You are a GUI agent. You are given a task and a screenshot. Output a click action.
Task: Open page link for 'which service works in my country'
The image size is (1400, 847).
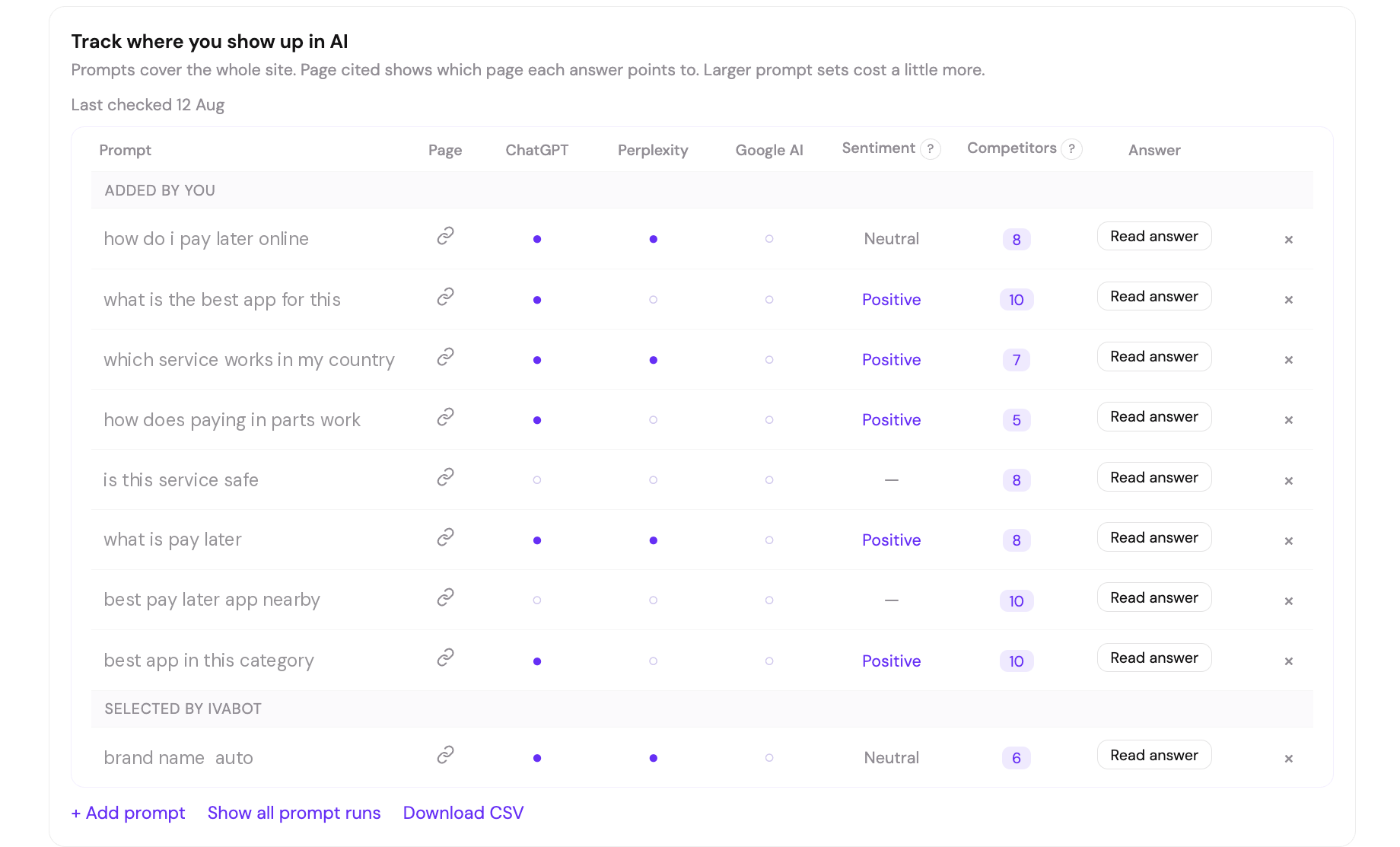pyautogui.click(x=445, y=356)
